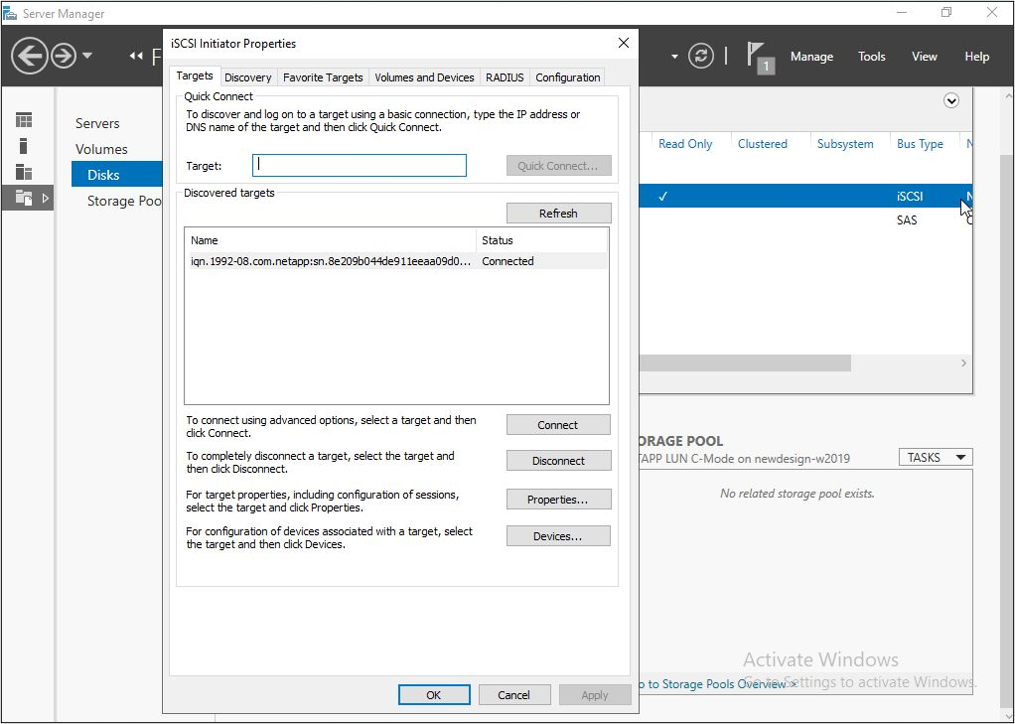Select the connected netapp iSCSI target
The image size is (1015, 724).
(330, 261)
